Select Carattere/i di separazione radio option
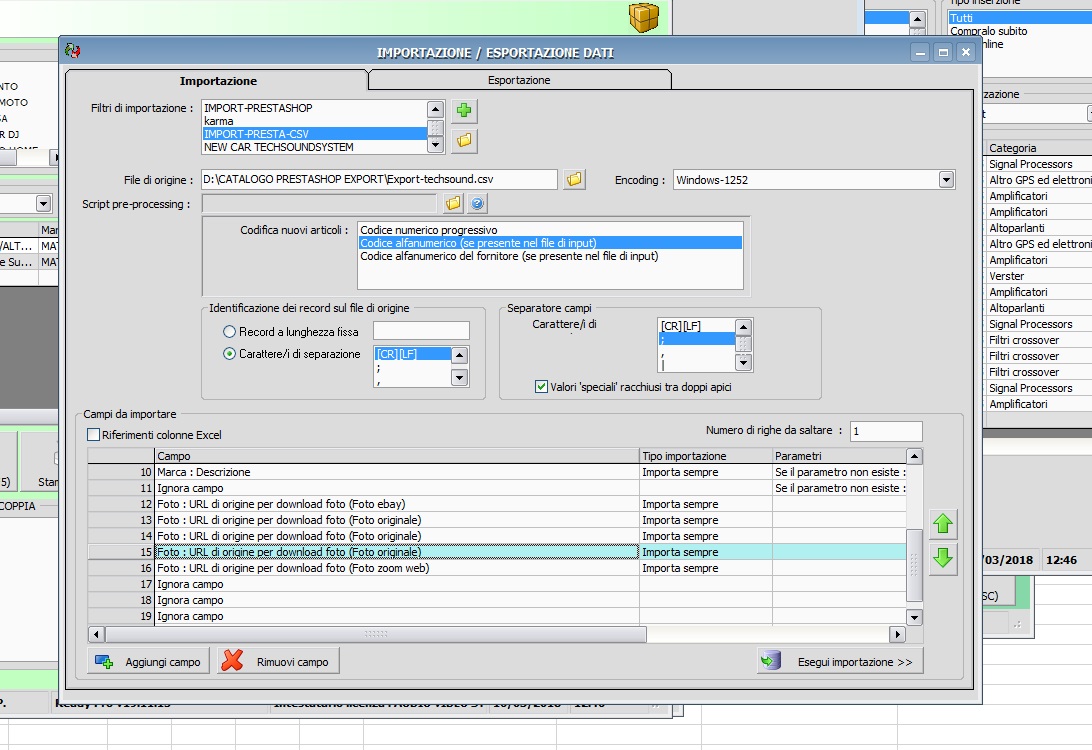Viewport: 1092px width, 750px height. click(230, 354)
